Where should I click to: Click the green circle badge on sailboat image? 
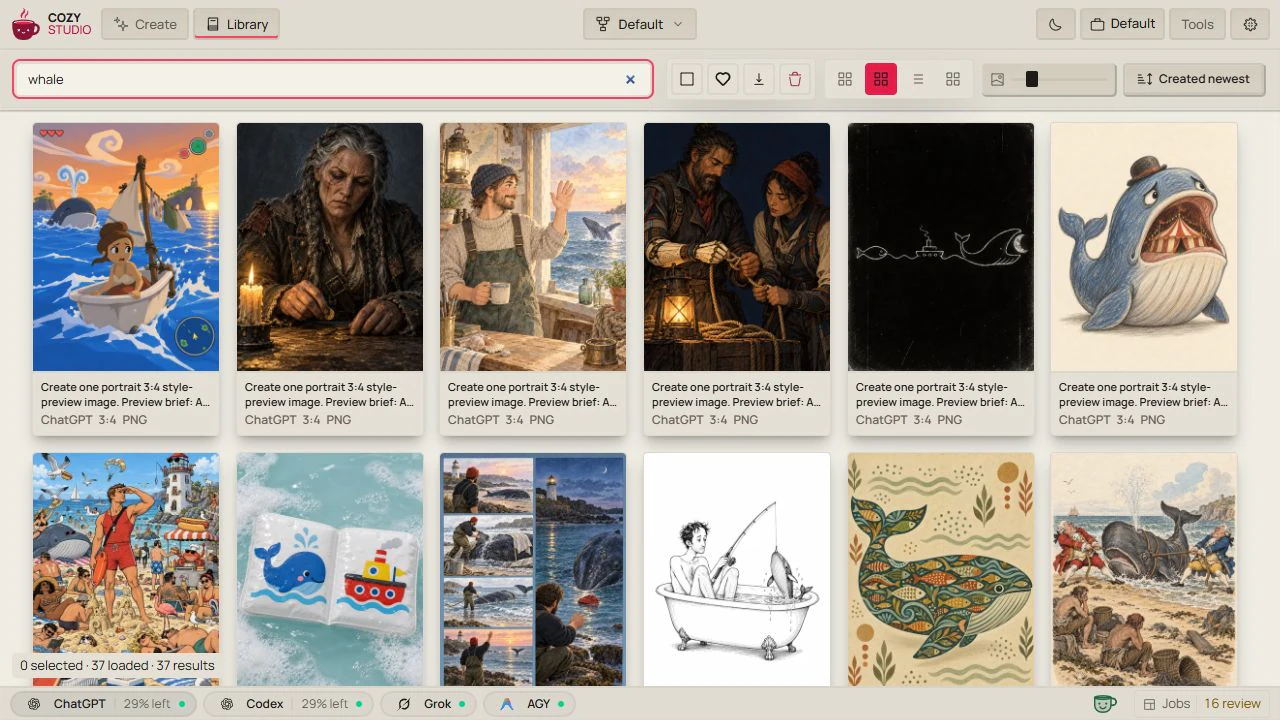click(x=198, y=147)
